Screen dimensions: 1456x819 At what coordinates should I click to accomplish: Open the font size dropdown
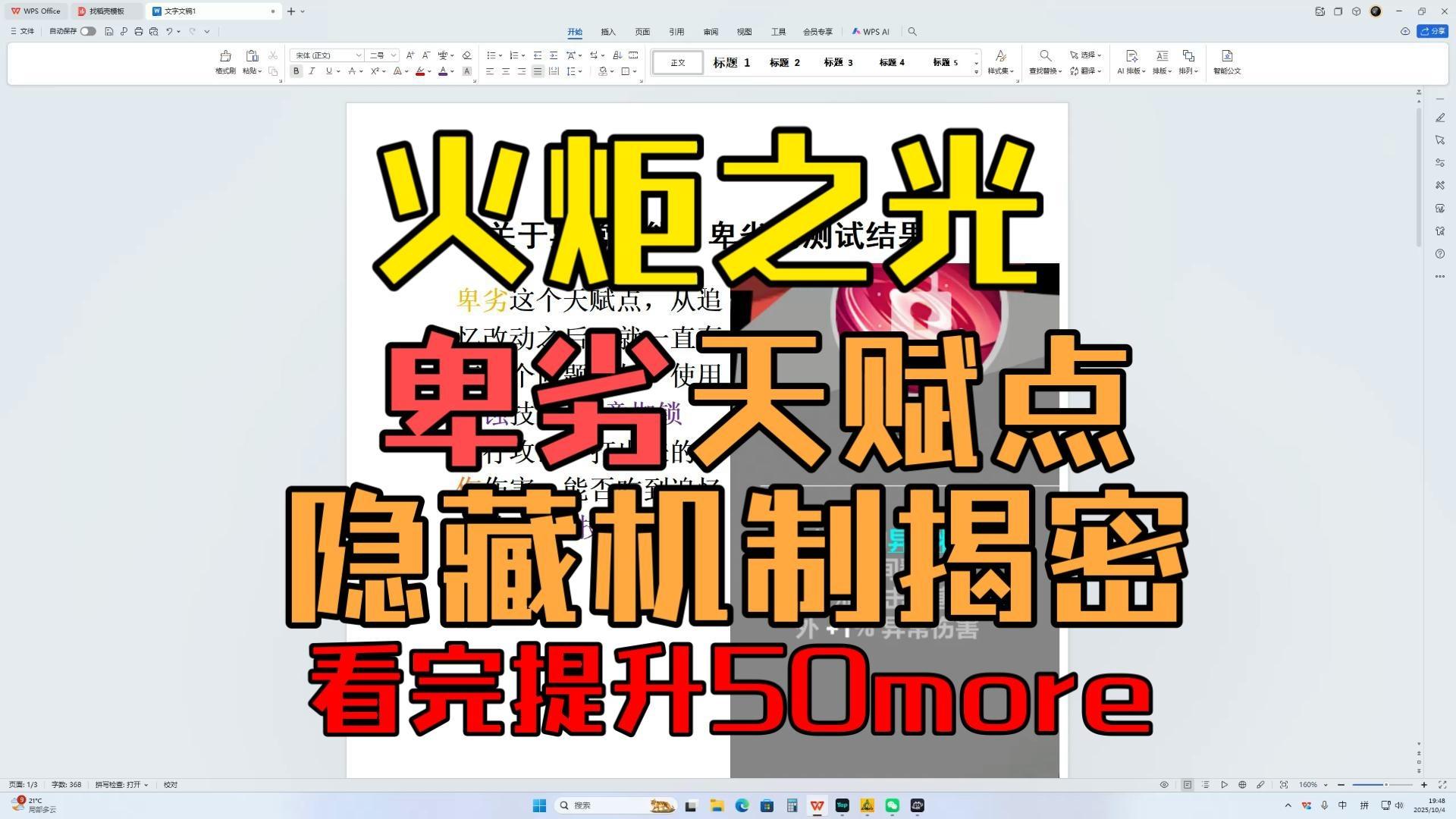click(x=393, y=55)
